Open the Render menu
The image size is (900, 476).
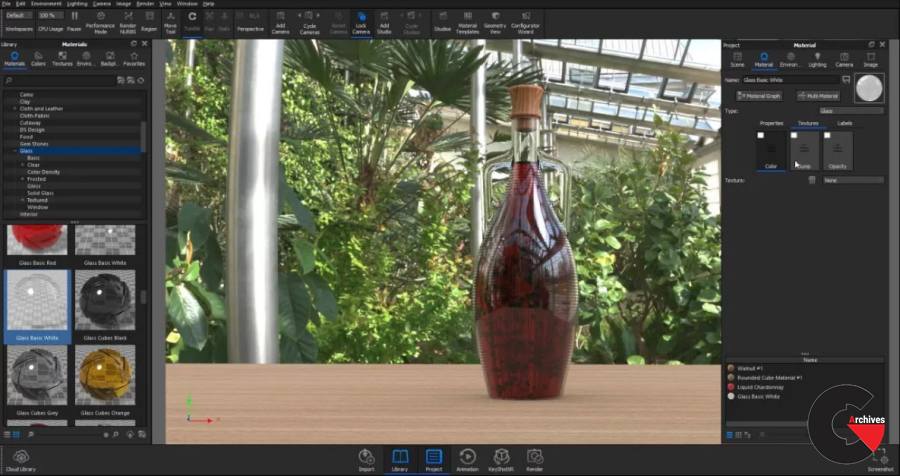[x=145, y=3]
